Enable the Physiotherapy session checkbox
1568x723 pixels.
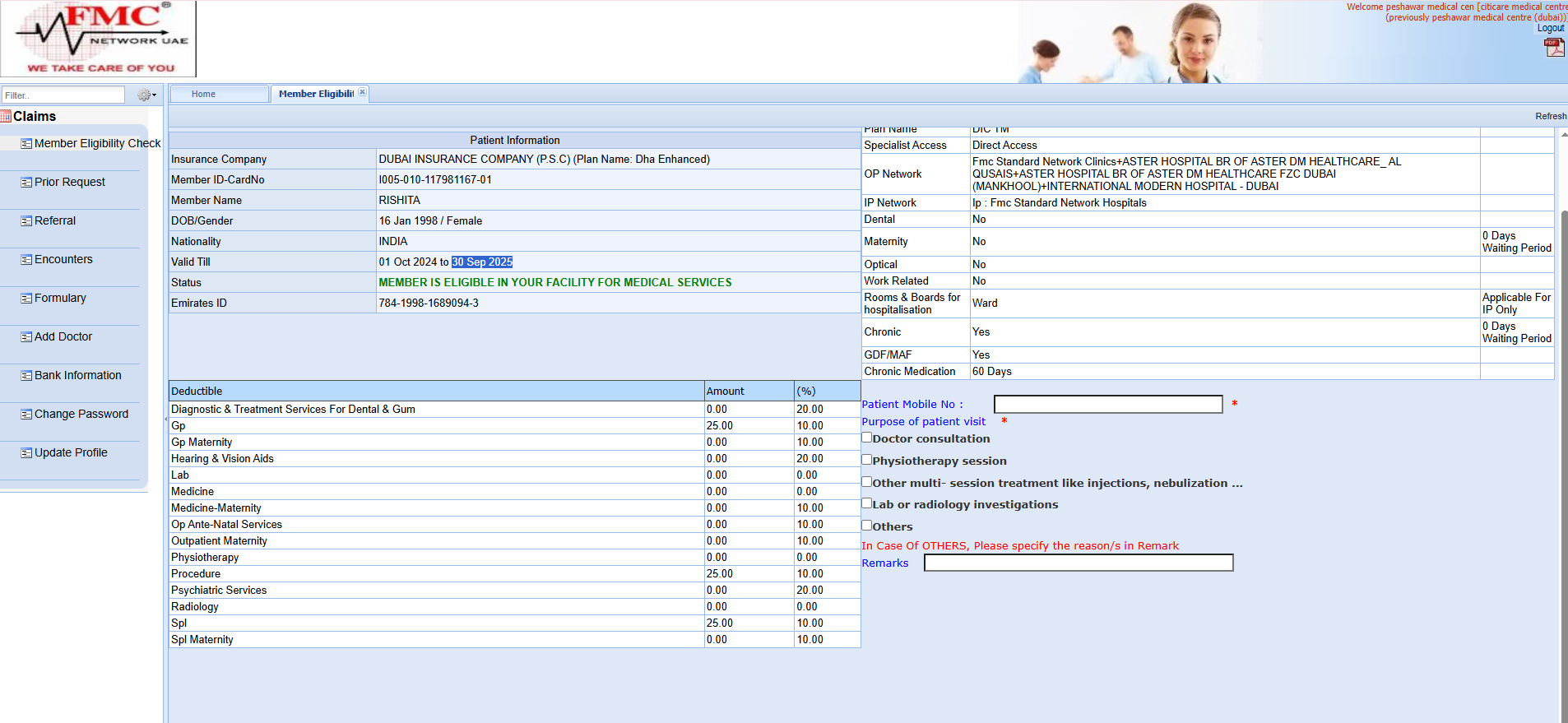(866, 460)
